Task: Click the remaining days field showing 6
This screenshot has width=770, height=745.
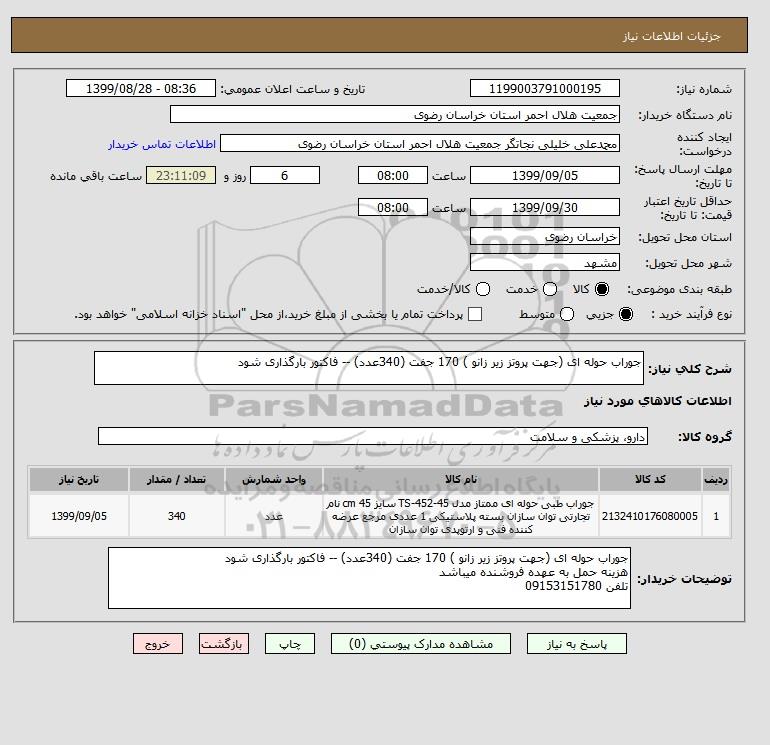Action: tap(285, 175)
